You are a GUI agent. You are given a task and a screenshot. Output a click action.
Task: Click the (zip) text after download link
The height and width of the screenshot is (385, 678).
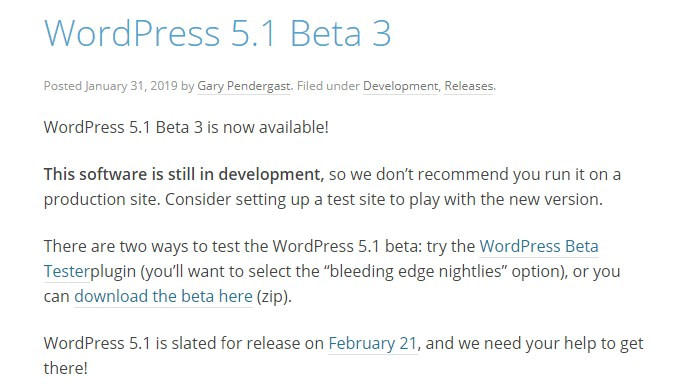pos(274,296)
